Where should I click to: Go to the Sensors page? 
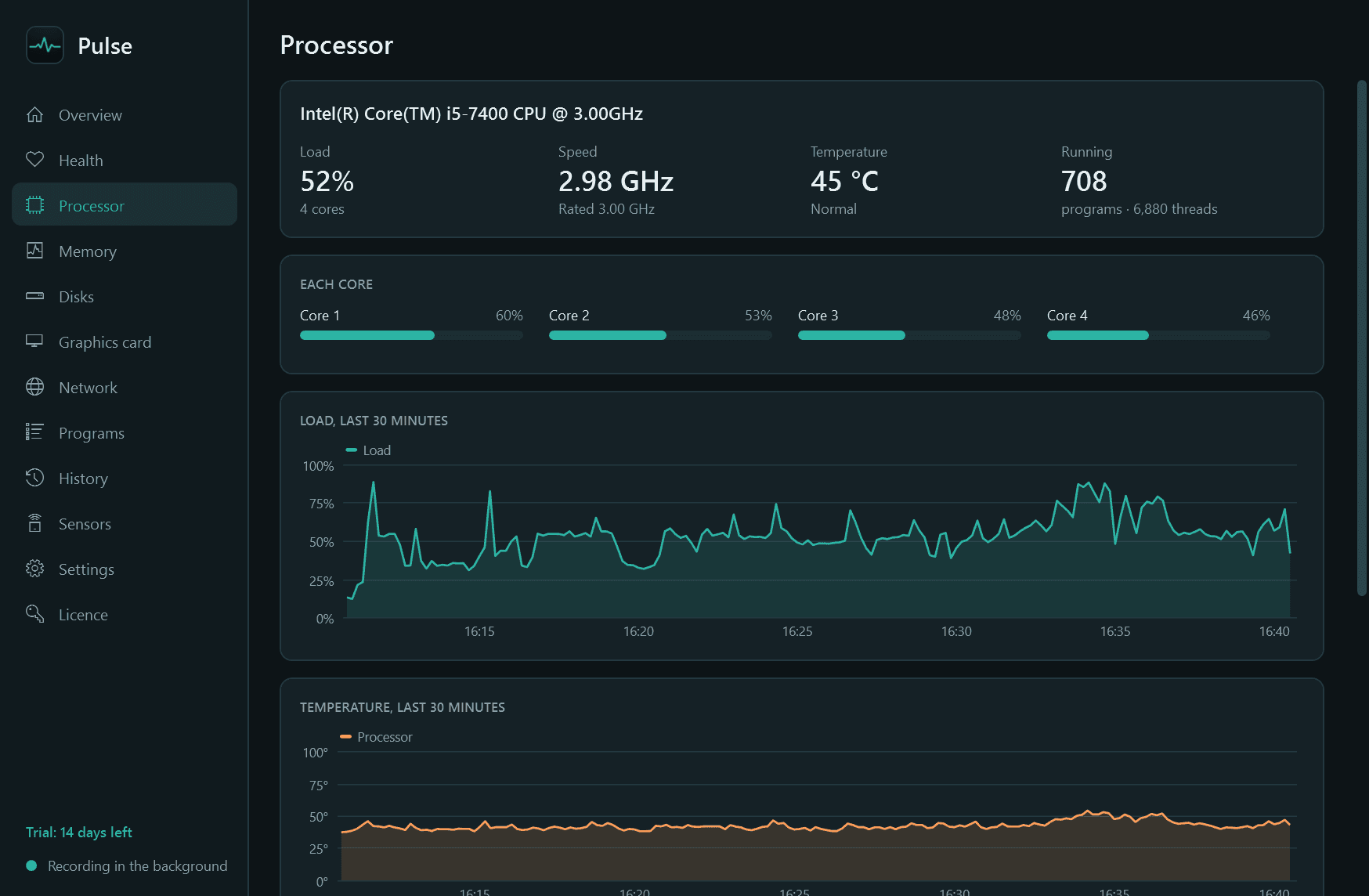pyautogui.click(x=125, y=524)
